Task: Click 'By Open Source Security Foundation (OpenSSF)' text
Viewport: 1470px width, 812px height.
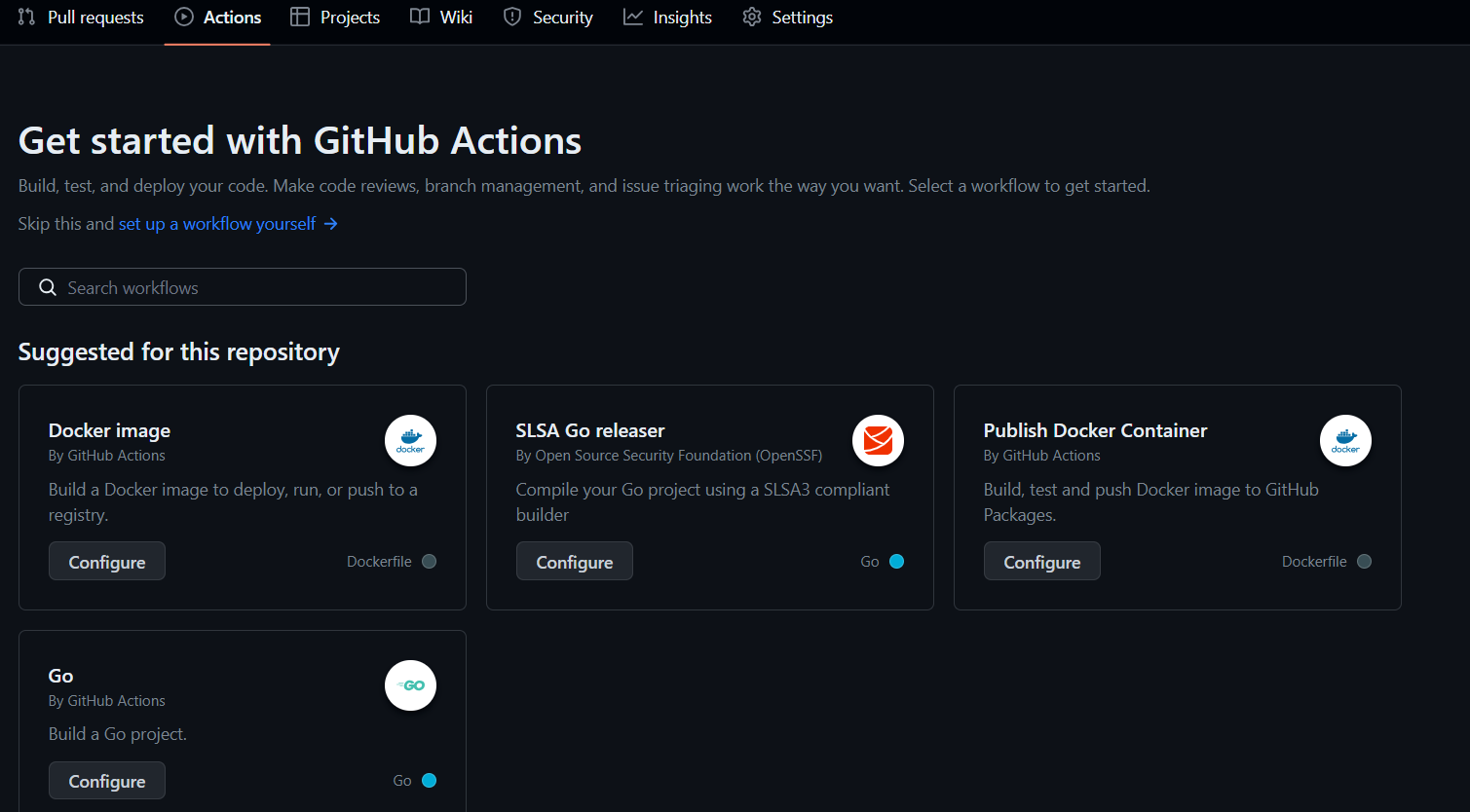Action: click(669, 456)
